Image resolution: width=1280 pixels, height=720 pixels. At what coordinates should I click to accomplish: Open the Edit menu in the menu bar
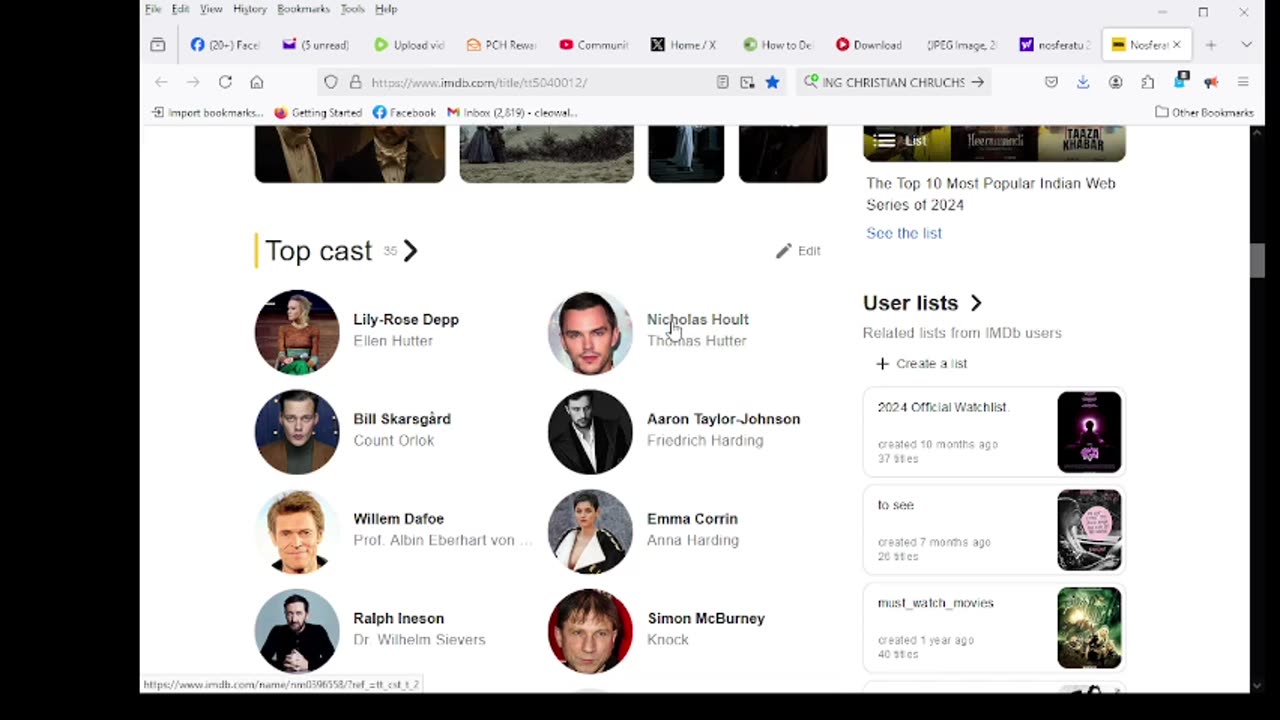[x=180, y=9]
